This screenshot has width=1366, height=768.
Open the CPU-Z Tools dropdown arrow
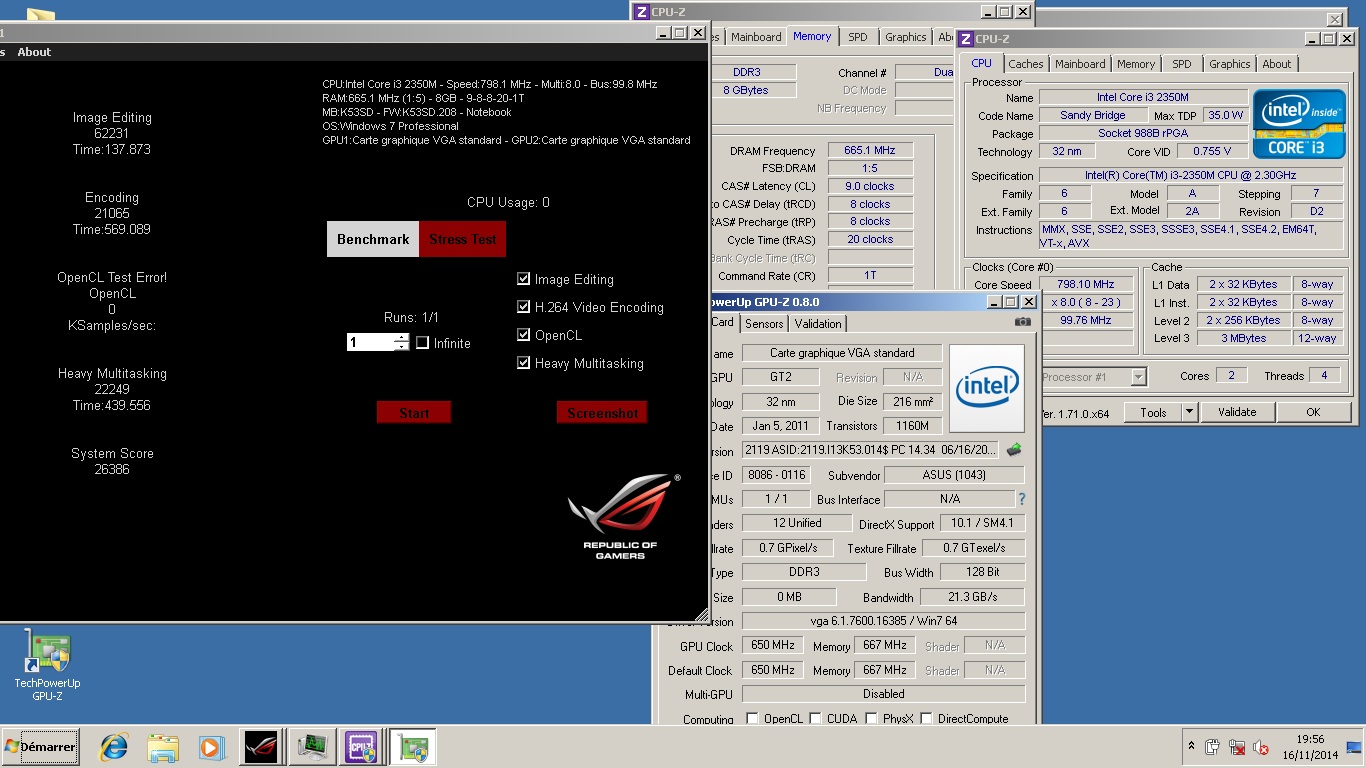1189,412
